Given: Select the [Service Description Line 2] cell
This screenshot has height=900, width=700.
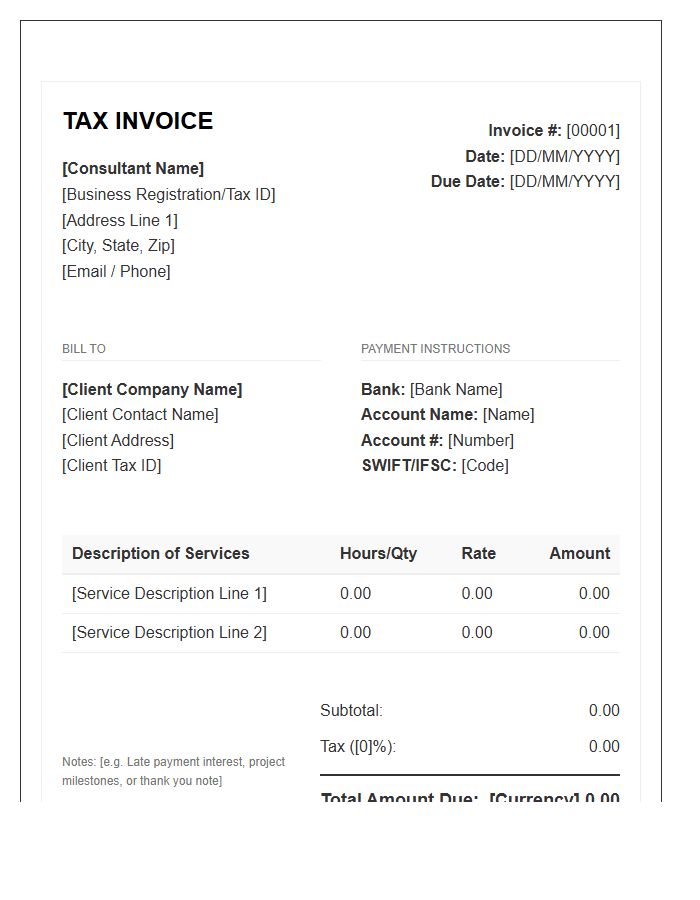Looking at the screenshot, I should 169,633.
